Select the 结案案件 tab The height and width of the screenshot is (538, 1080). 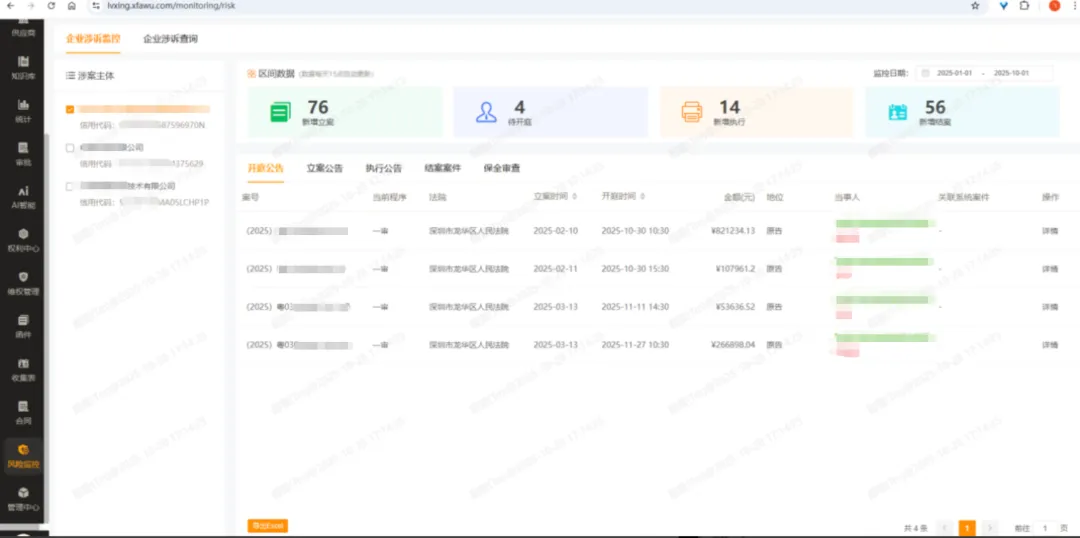tap(443, 167)
